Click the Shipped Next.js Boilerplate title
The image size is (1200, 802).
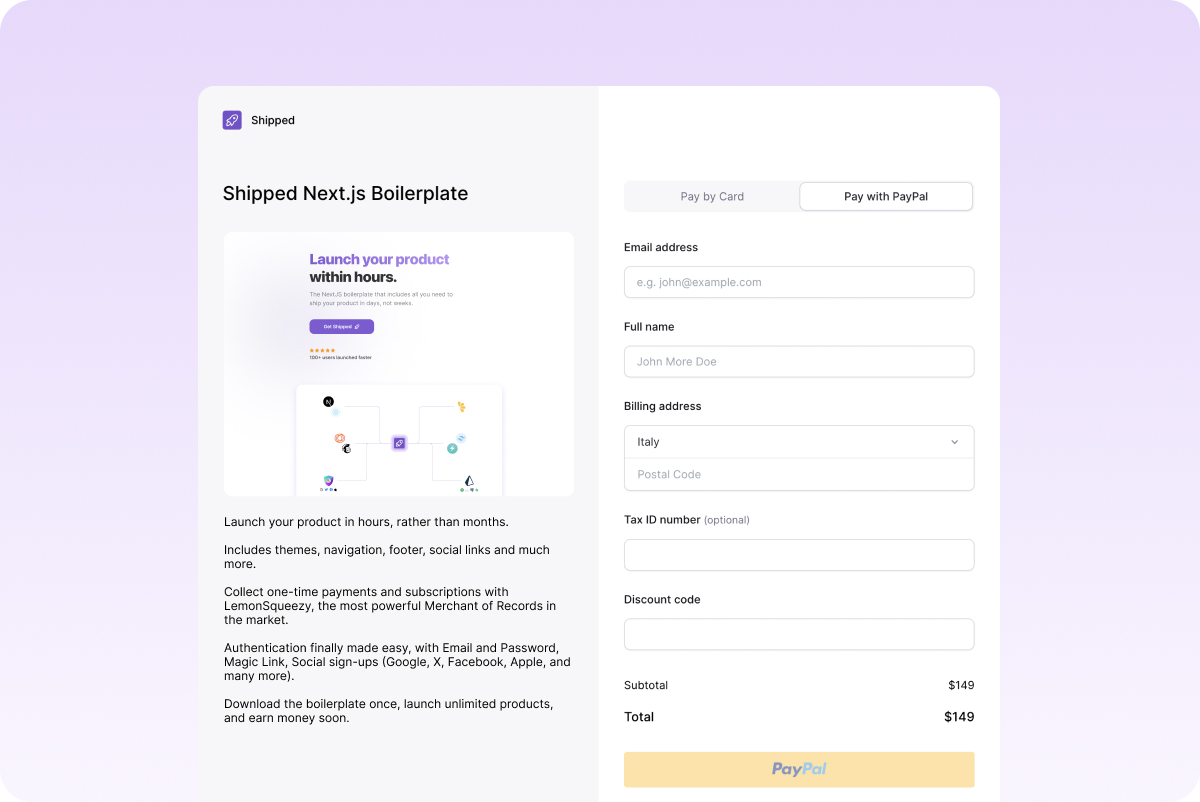pos(345,193)
